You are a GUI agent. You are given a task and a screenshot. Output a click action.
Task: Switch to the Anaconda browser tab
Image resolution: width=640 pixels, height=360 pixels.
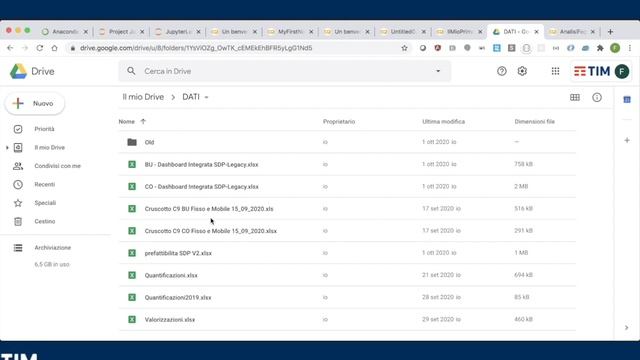click(x=64, y=31)
